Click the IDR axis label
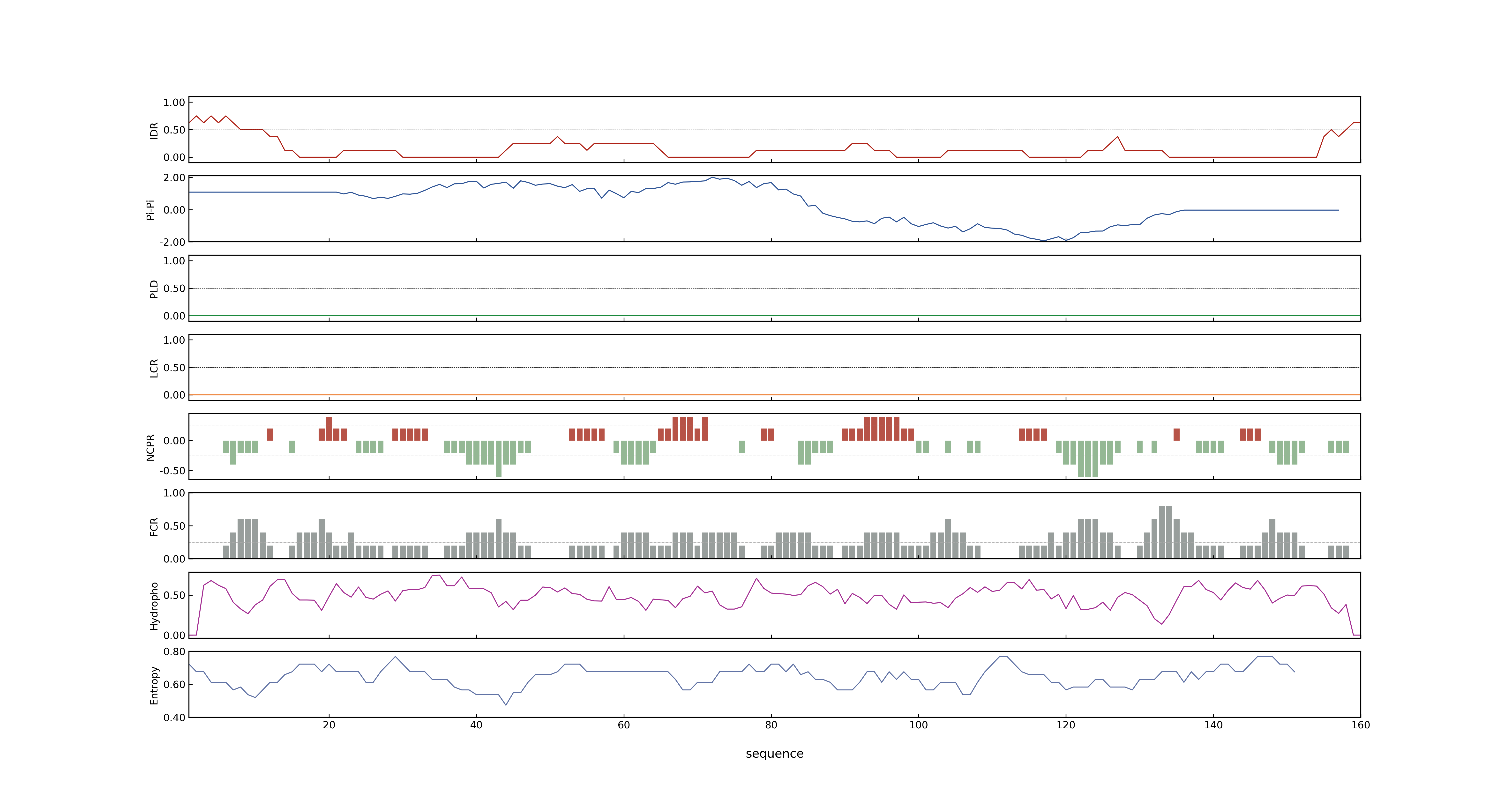Image resolution: width=1512 pixels, height=806 pixels. 154,130
